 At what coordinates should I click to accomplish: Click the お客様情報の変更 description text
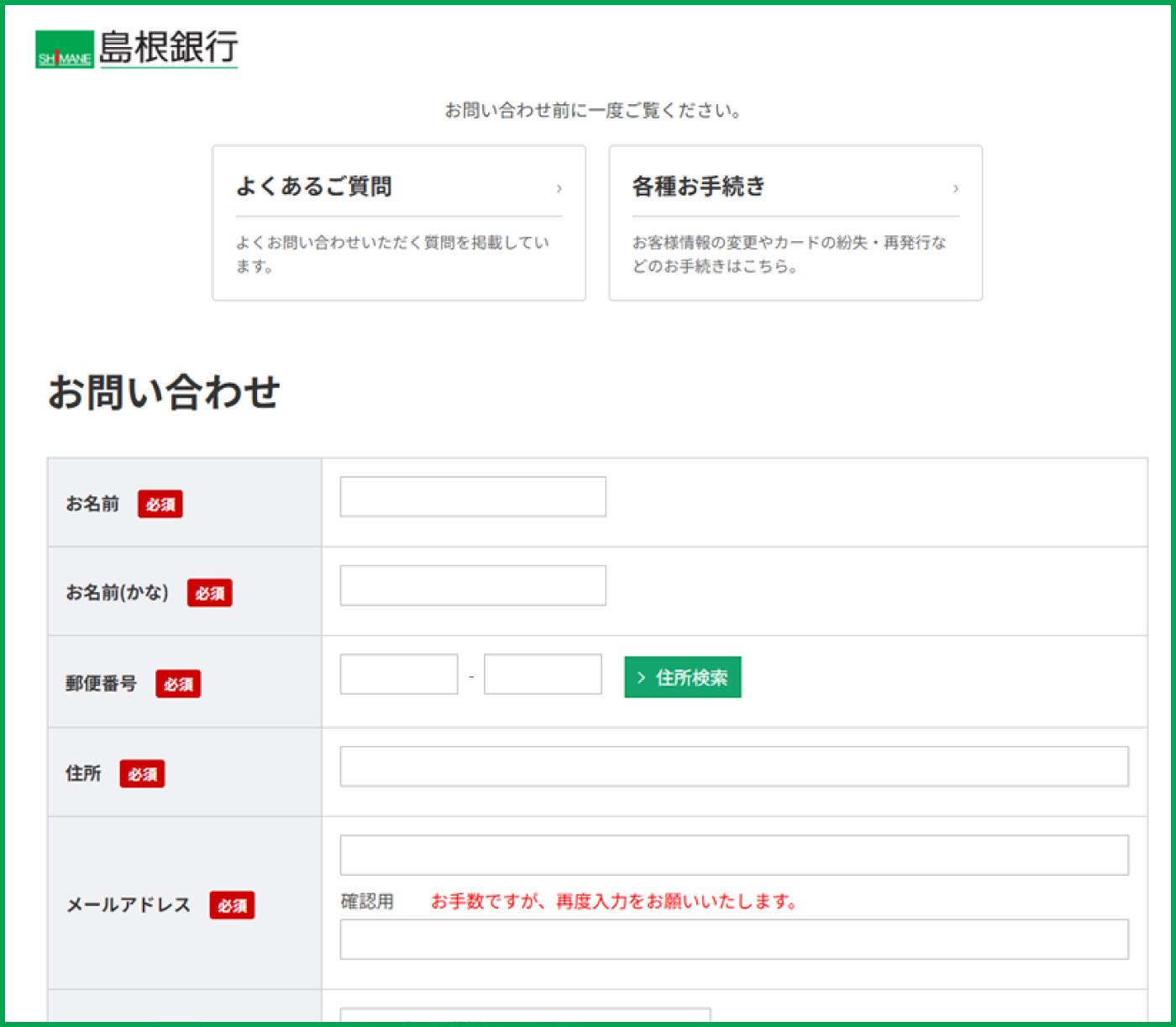(790, 254)
